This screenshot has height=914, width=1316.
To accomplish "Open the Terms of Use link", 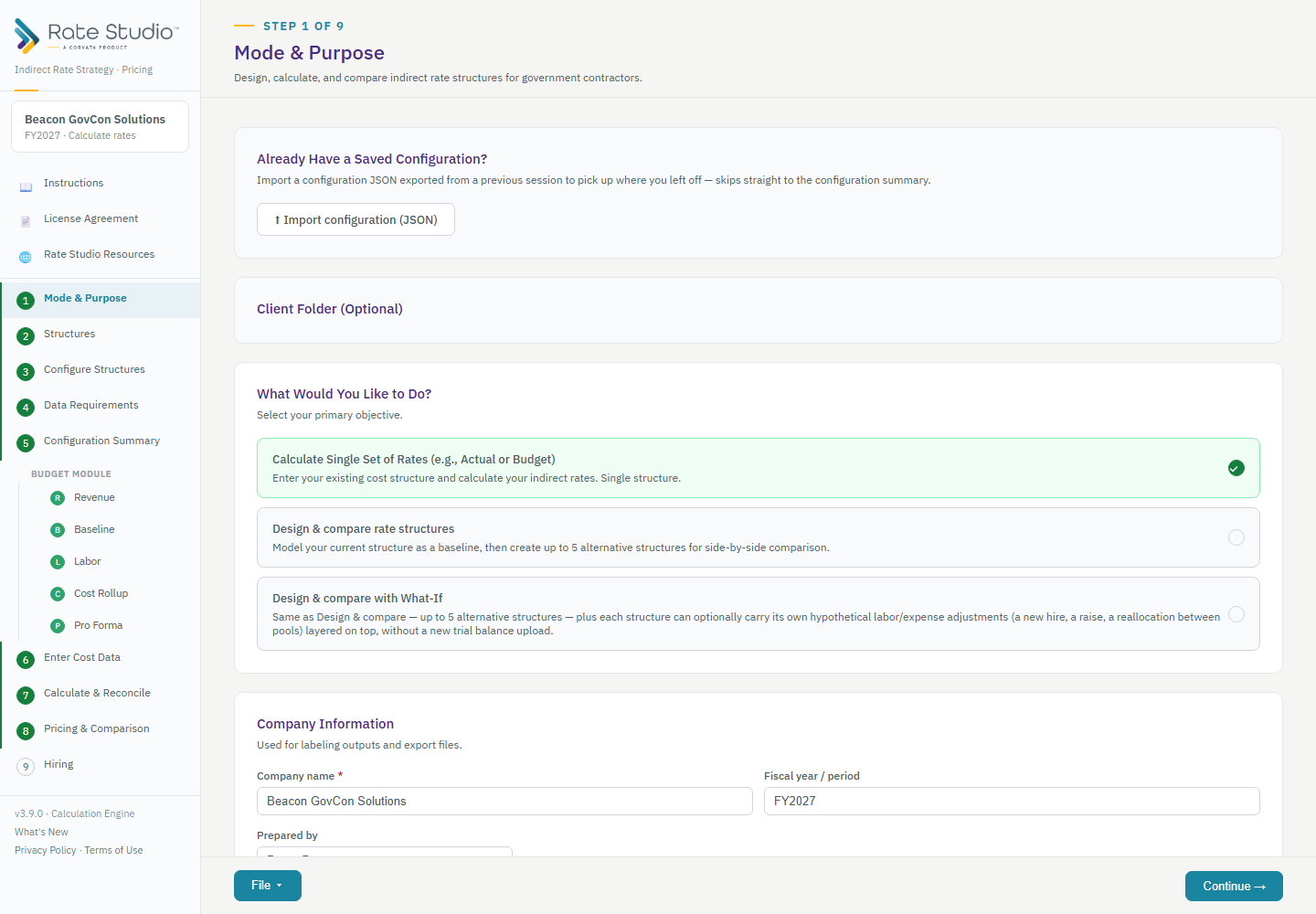I will point(113,851).
